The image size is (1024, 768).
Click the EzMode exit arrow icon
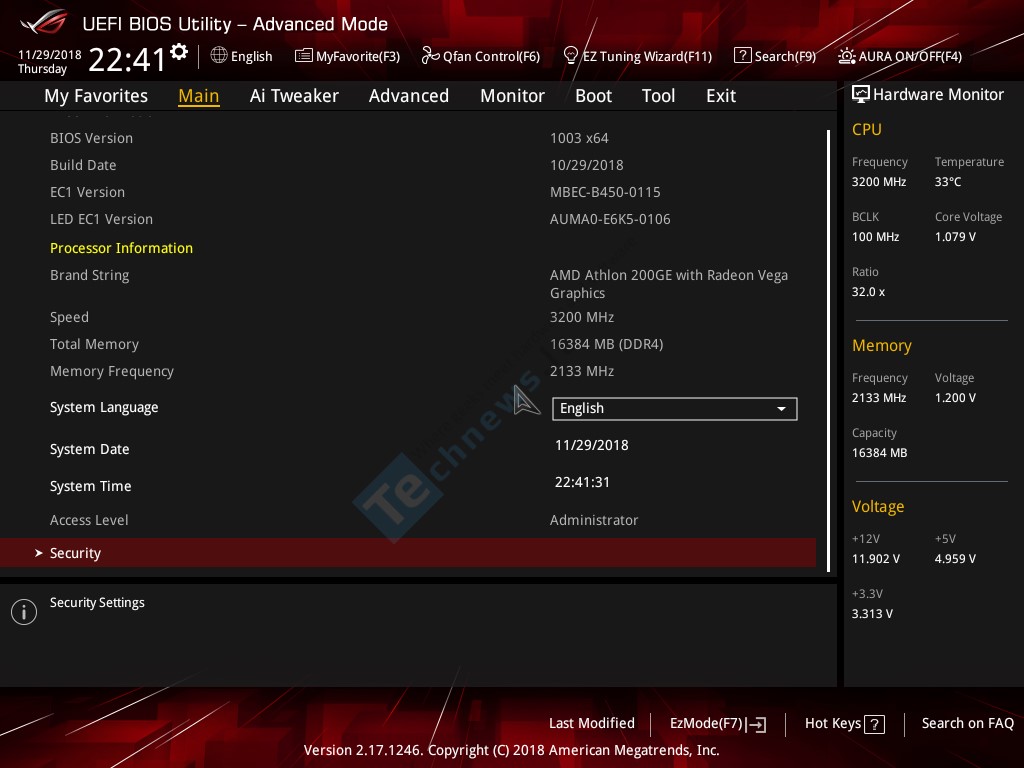click(x=756, y=724)
